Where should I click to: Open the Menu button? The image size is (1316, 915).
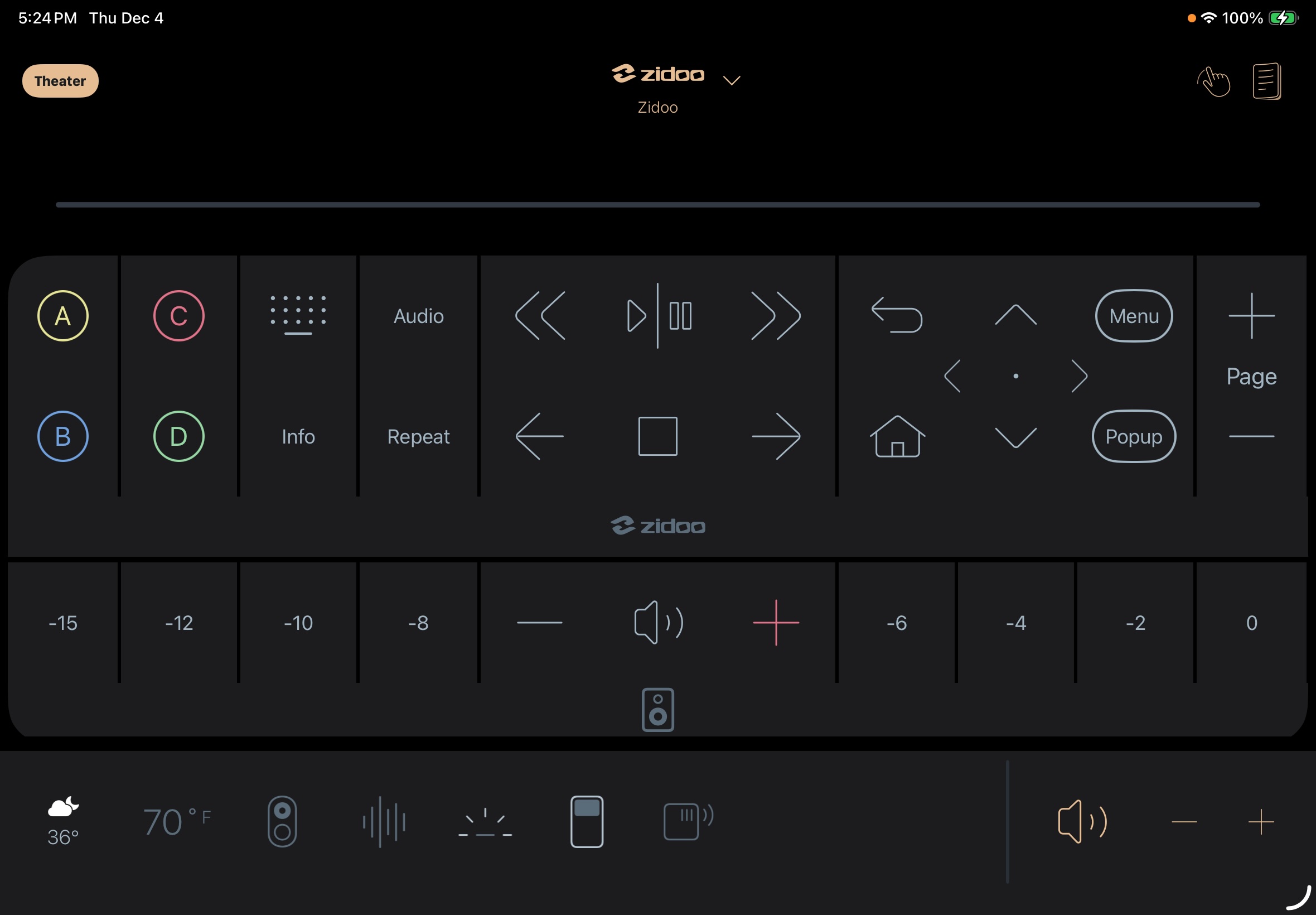click(x=1134, y=316)
